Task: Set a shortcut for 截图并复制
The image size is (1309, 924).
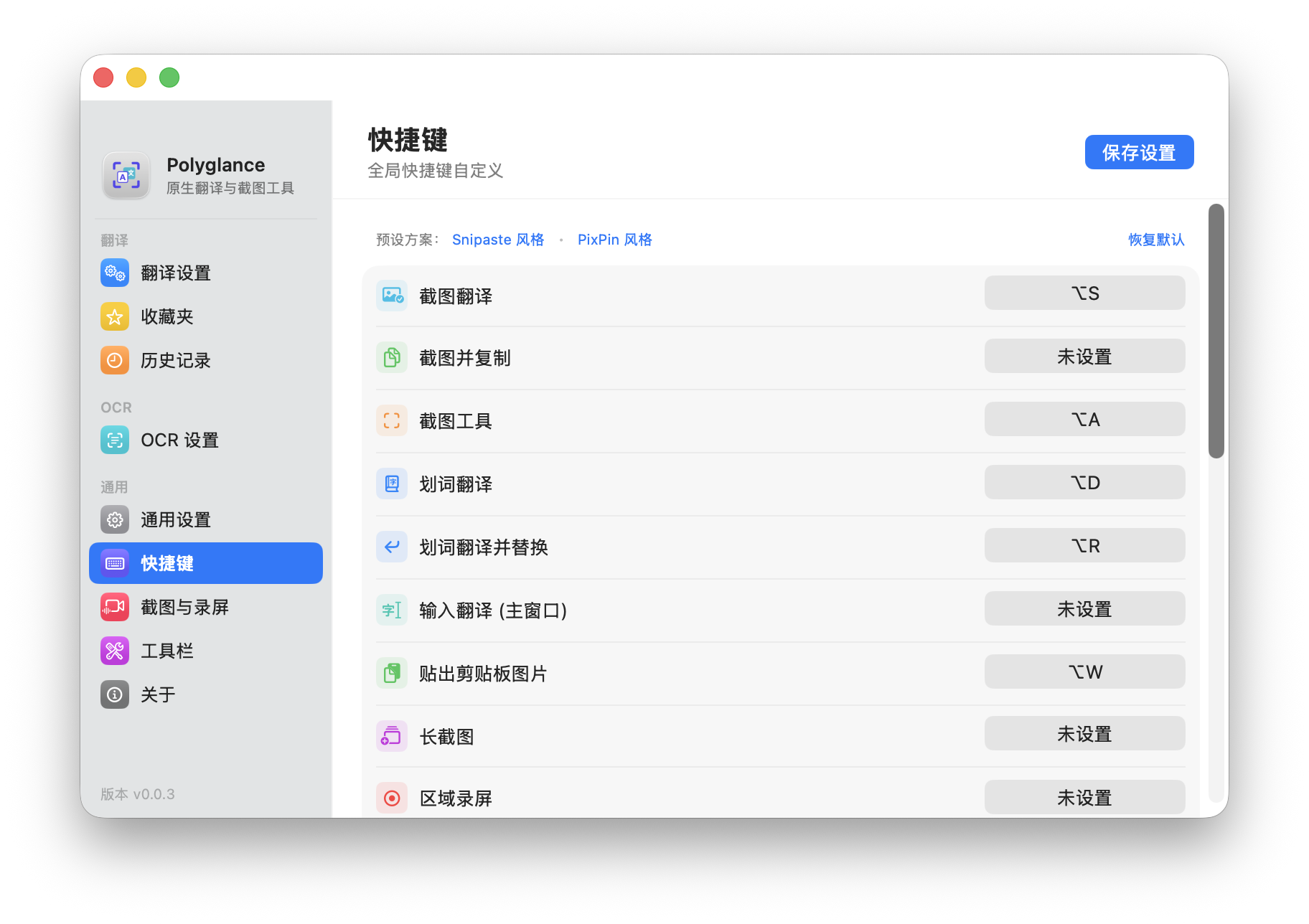Action: coord(1084,356)
